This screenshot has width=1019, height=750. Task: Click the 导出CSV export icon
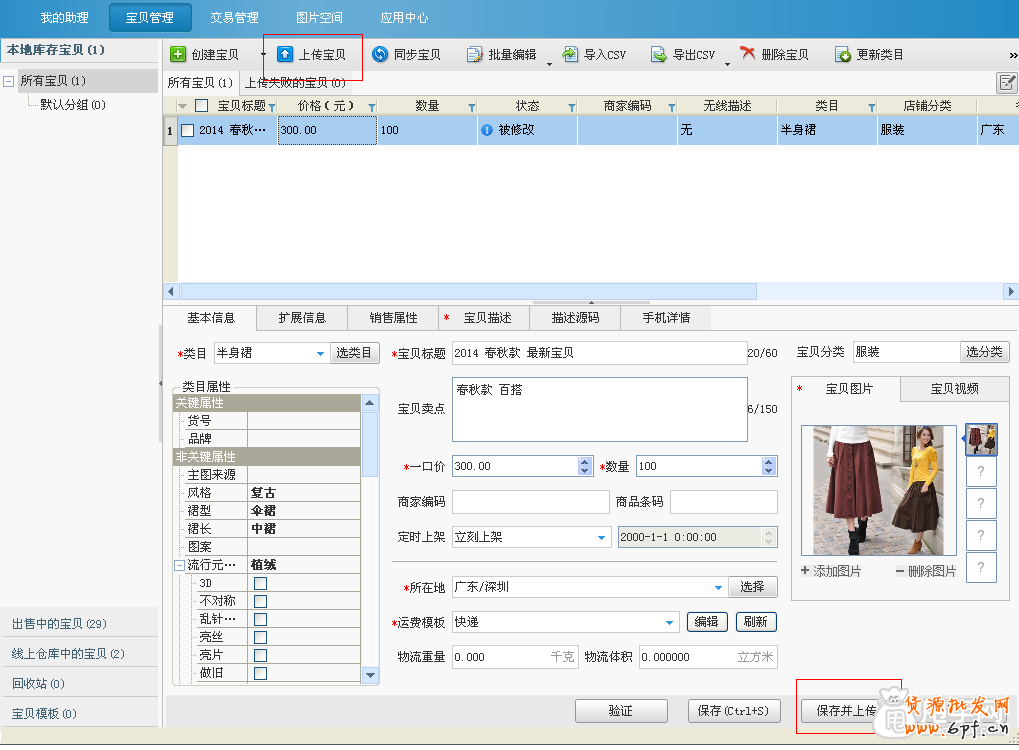[659, 55]
